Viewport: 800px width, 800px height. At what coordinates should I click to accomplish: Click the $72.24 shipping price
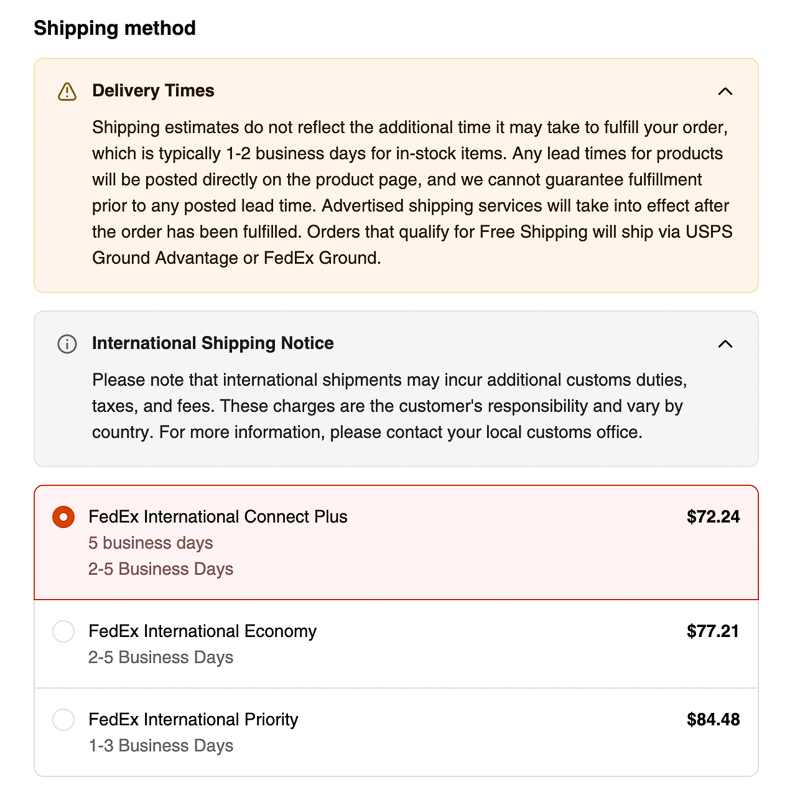pyautogui.click(x=713, y=517)
